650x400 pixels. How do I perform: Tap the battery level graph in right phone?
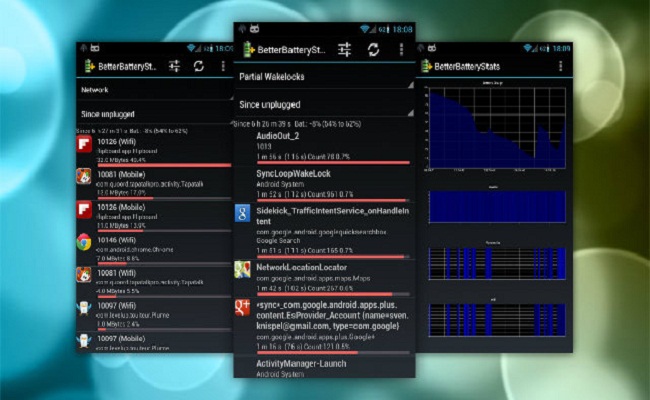(x=496, y=127)
